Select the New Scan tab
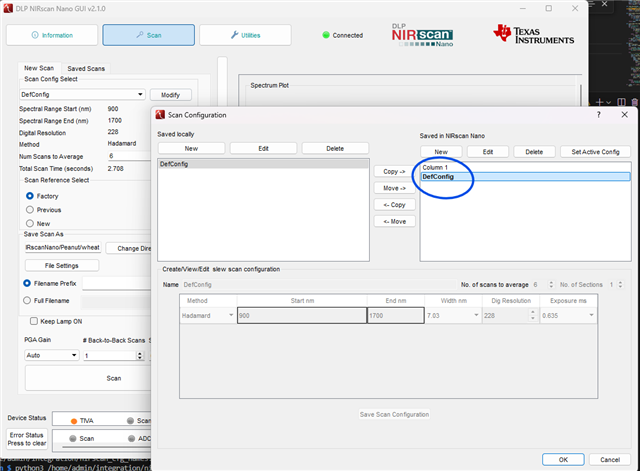This screenshot has width=640, height=471. click(39, 68)
